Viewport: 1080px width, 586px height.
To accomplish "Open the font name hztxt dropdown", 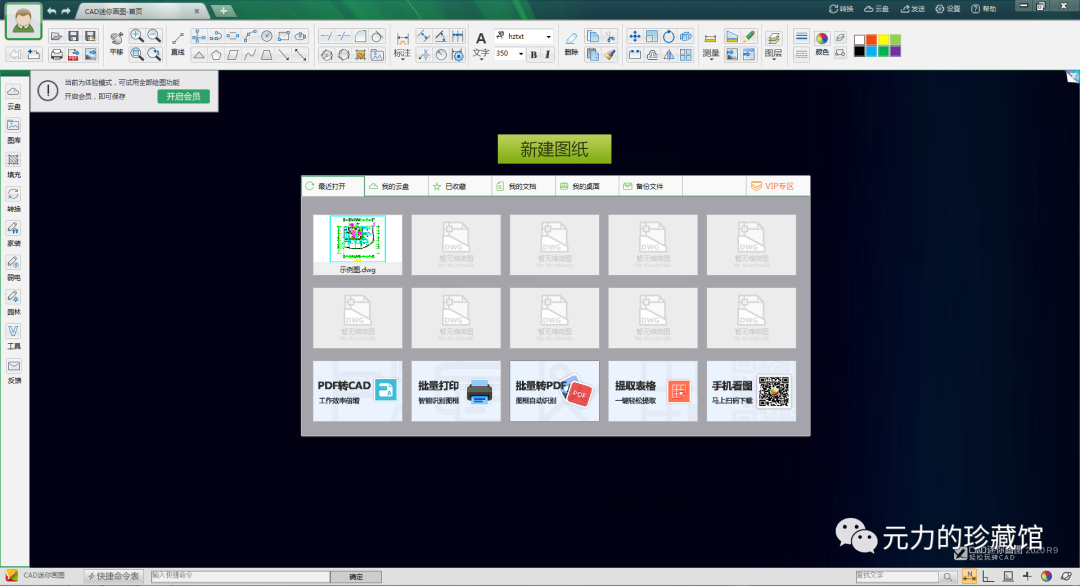I will coord(548,36).
